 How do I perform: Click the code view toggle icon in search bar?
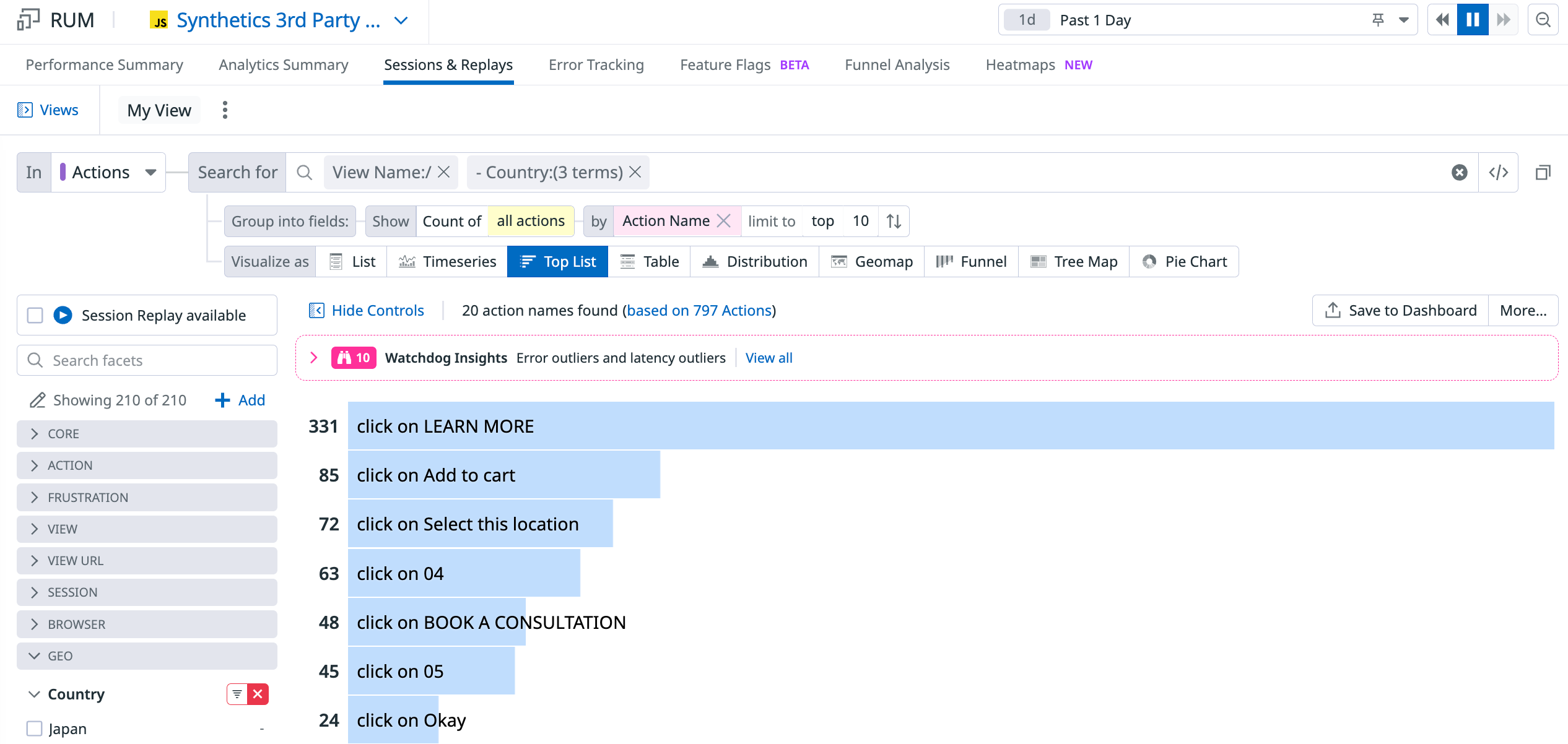pos(1498,172)
